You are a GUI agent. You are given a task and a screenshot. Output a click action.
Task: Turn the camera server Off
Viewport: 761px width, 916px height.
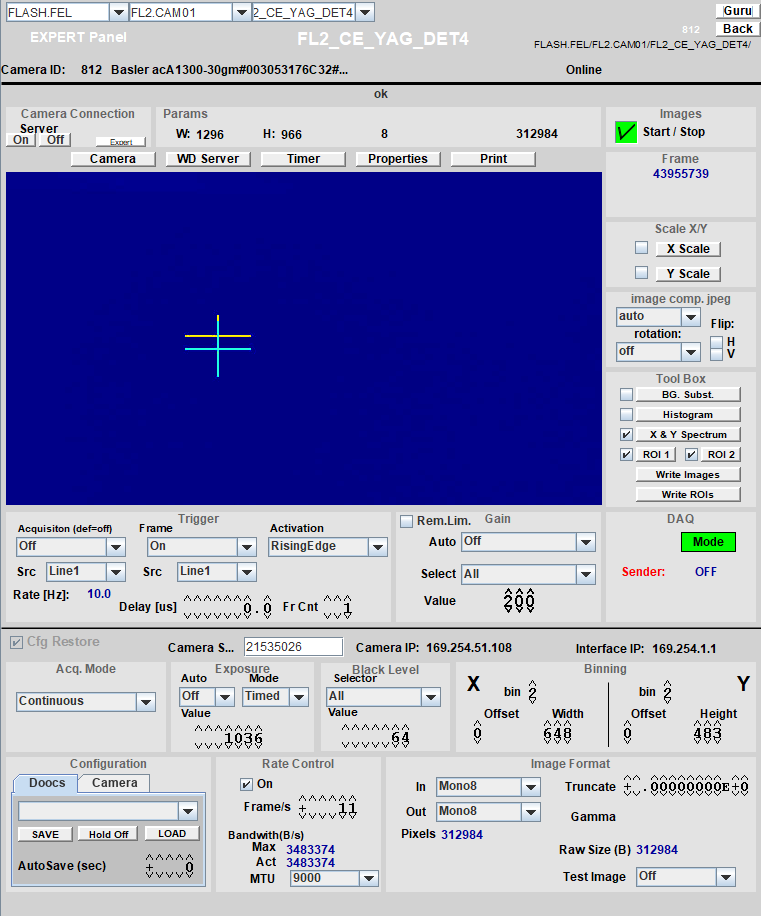(x=55, y=140)
